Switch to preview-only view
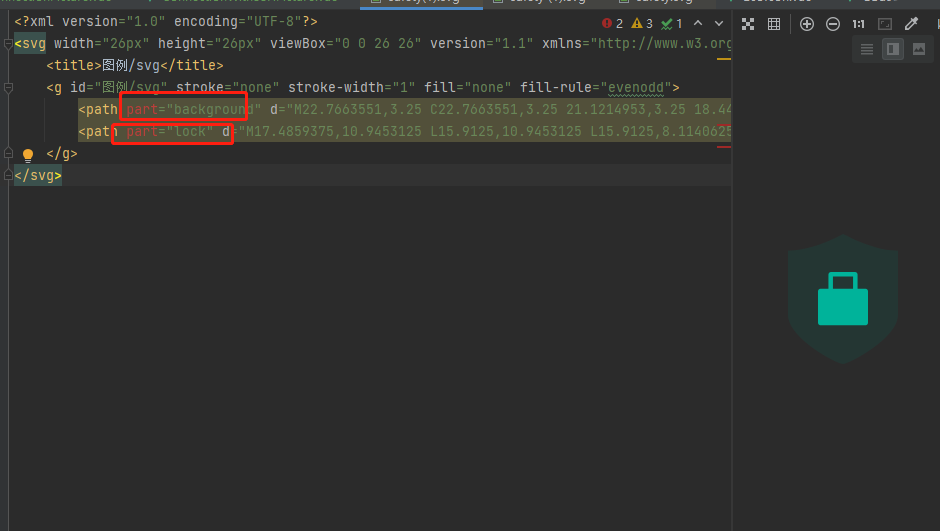 coord(918,49)
